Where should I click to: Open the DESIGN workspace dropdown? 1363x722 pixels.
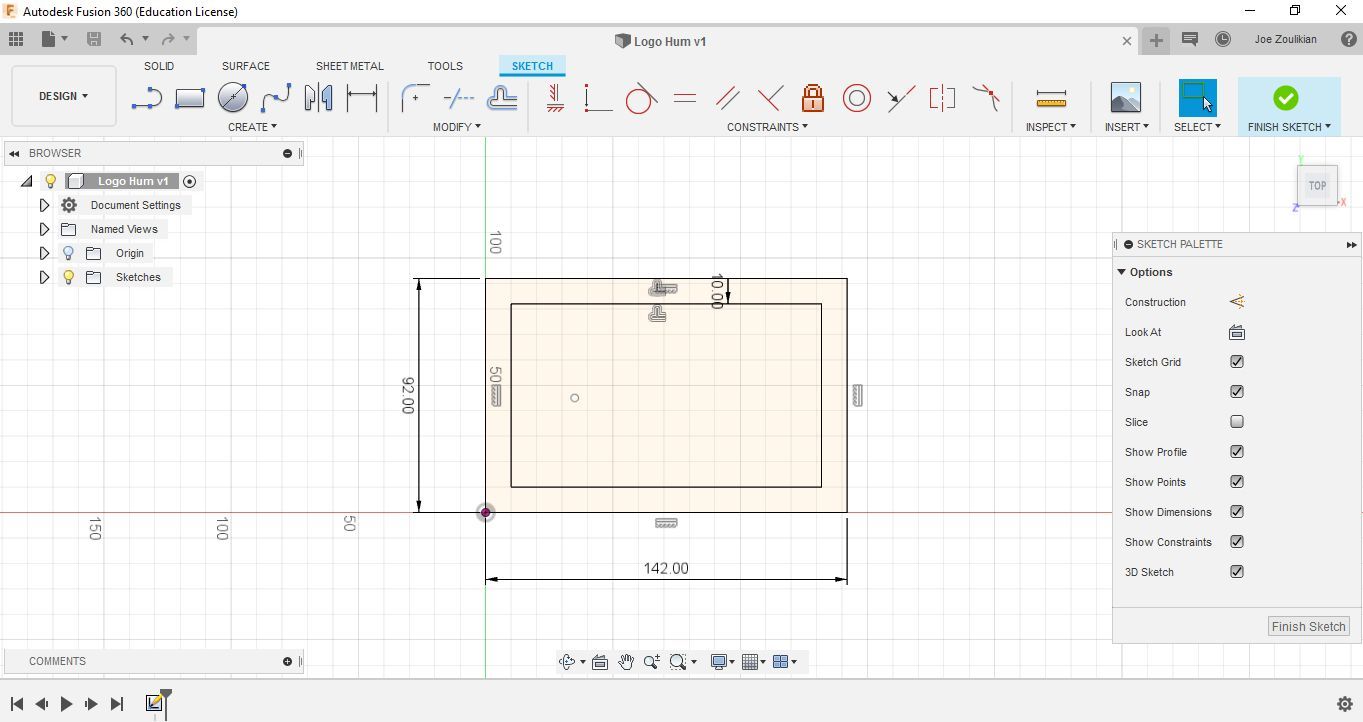(63, 96)
